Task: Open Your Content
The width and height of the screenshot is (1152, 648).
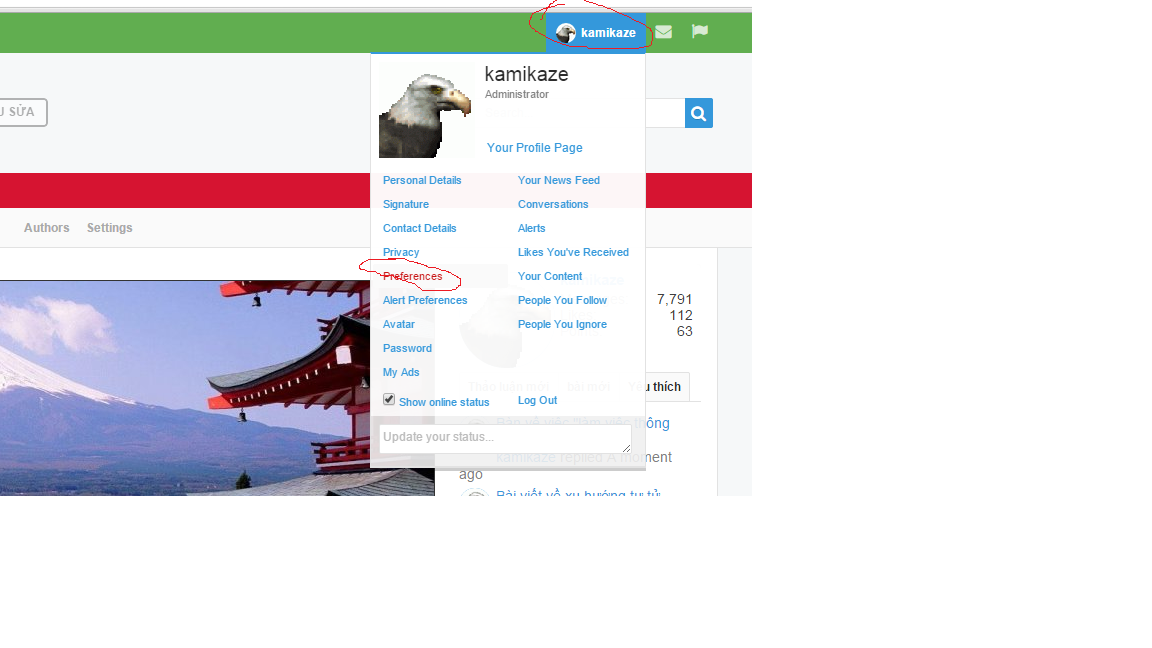Action: (x=550, y=276)
